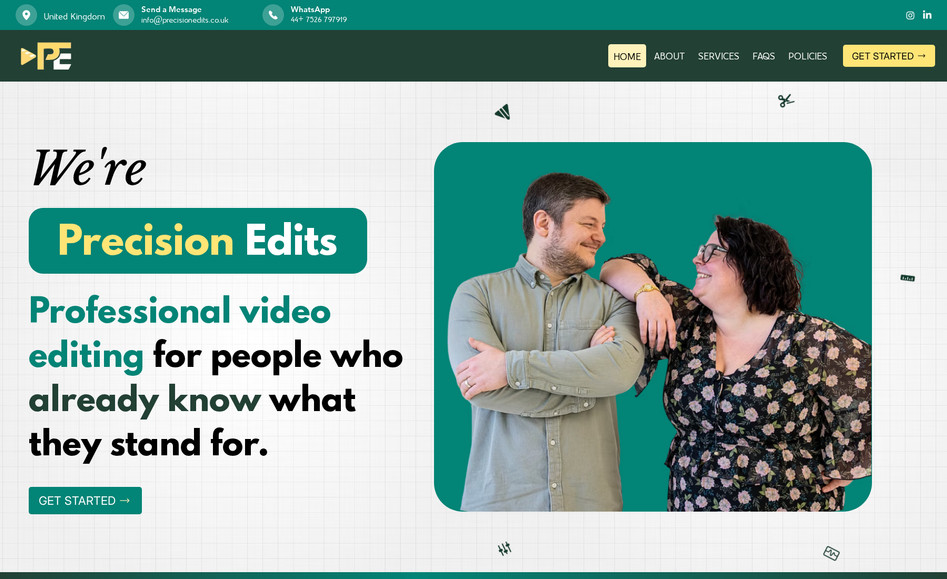This screenshot has width=947, height=579.
Task: Open the Instagram profile icon
Action: [910, 15]
